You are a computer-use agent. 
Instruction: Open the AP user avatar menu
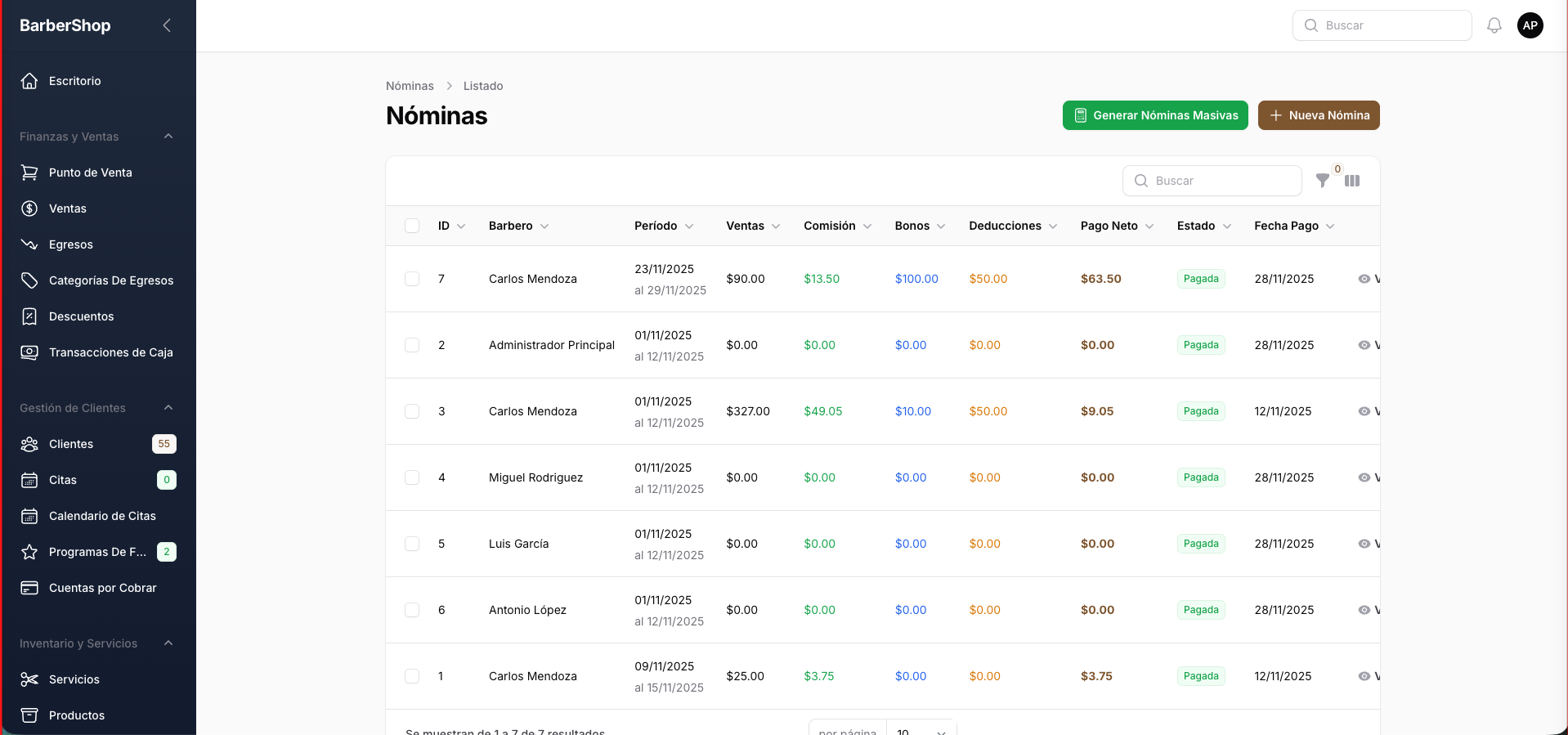coord(1530,25)
